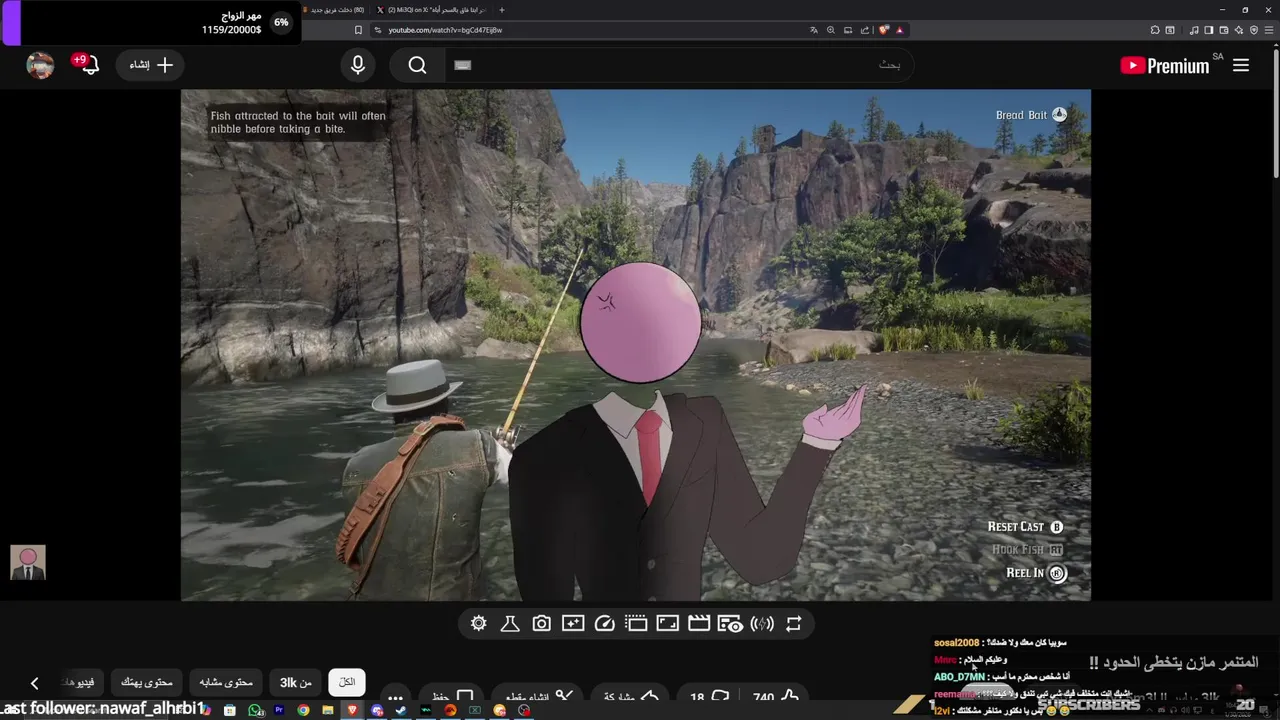Open a new browser tab with plus

point(502,10)
